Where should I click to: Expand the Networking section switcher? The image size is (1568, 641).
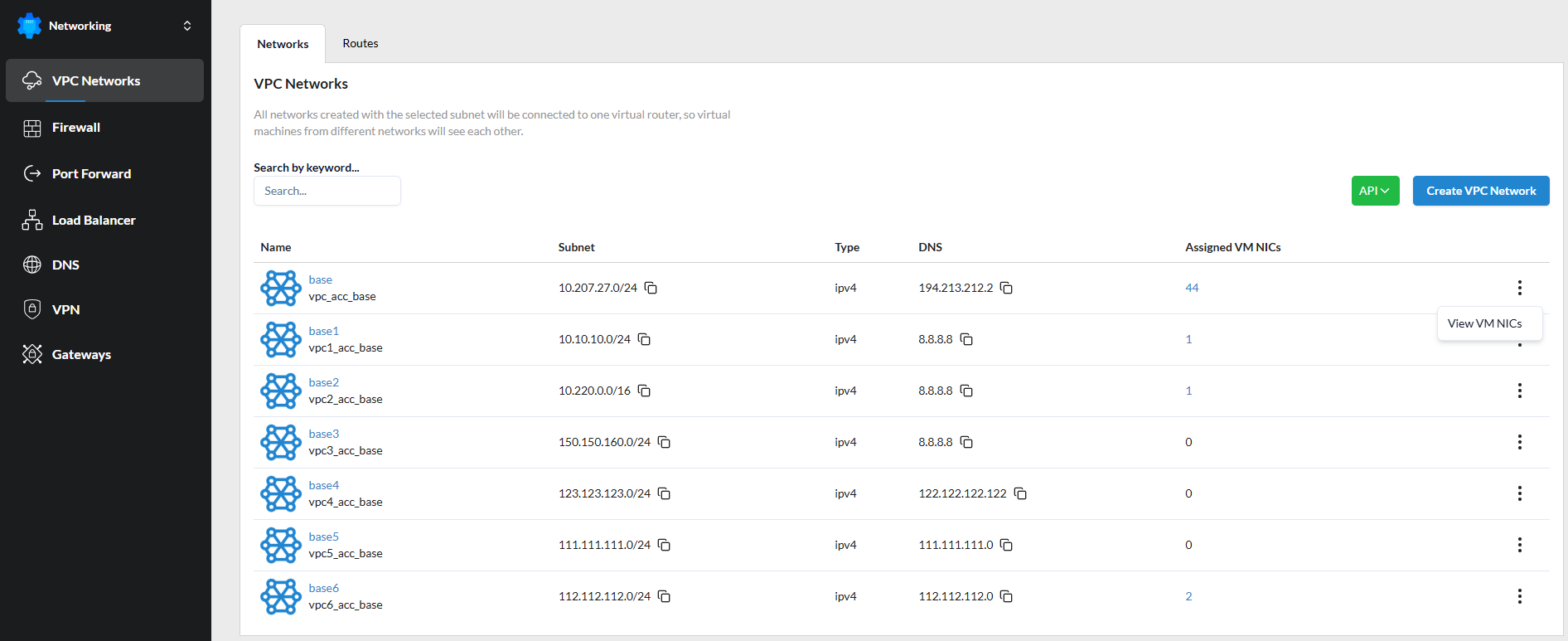187,26
